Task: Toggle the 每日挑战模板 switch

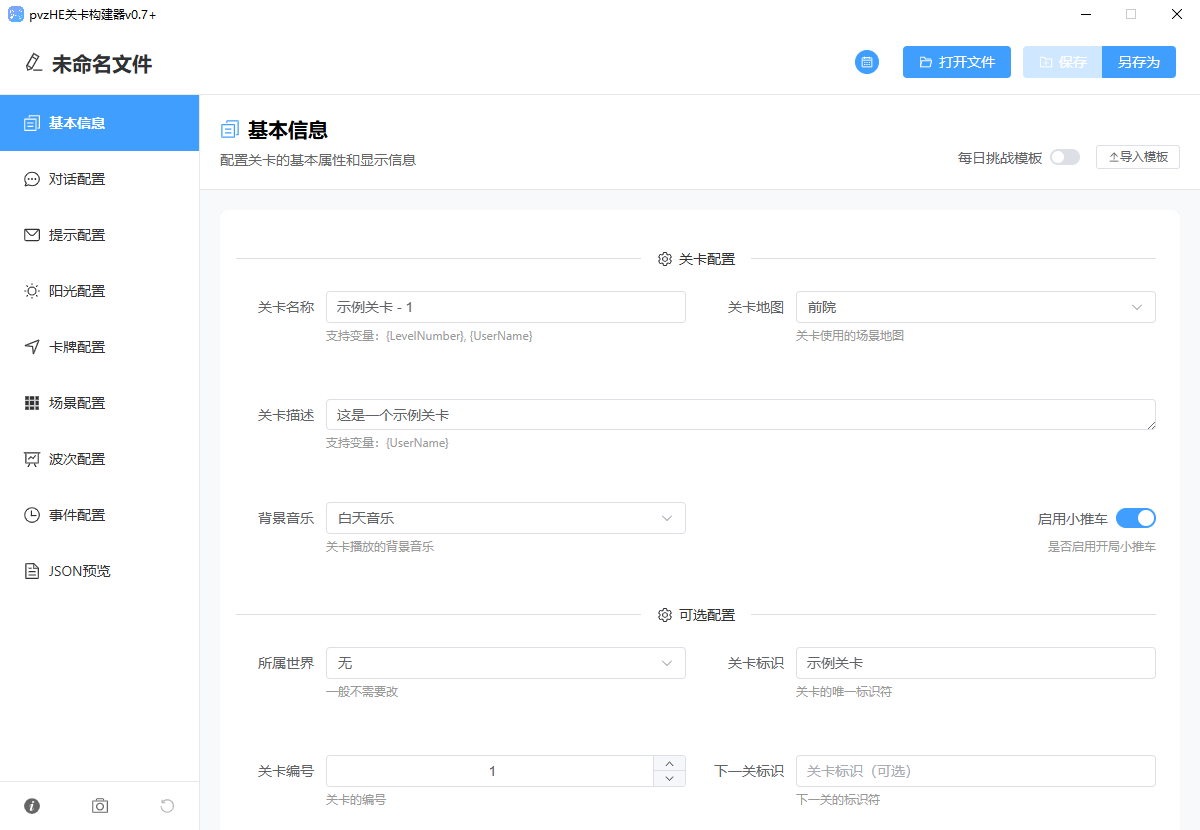Action: pyautogui.click(x=1064, y=157)
